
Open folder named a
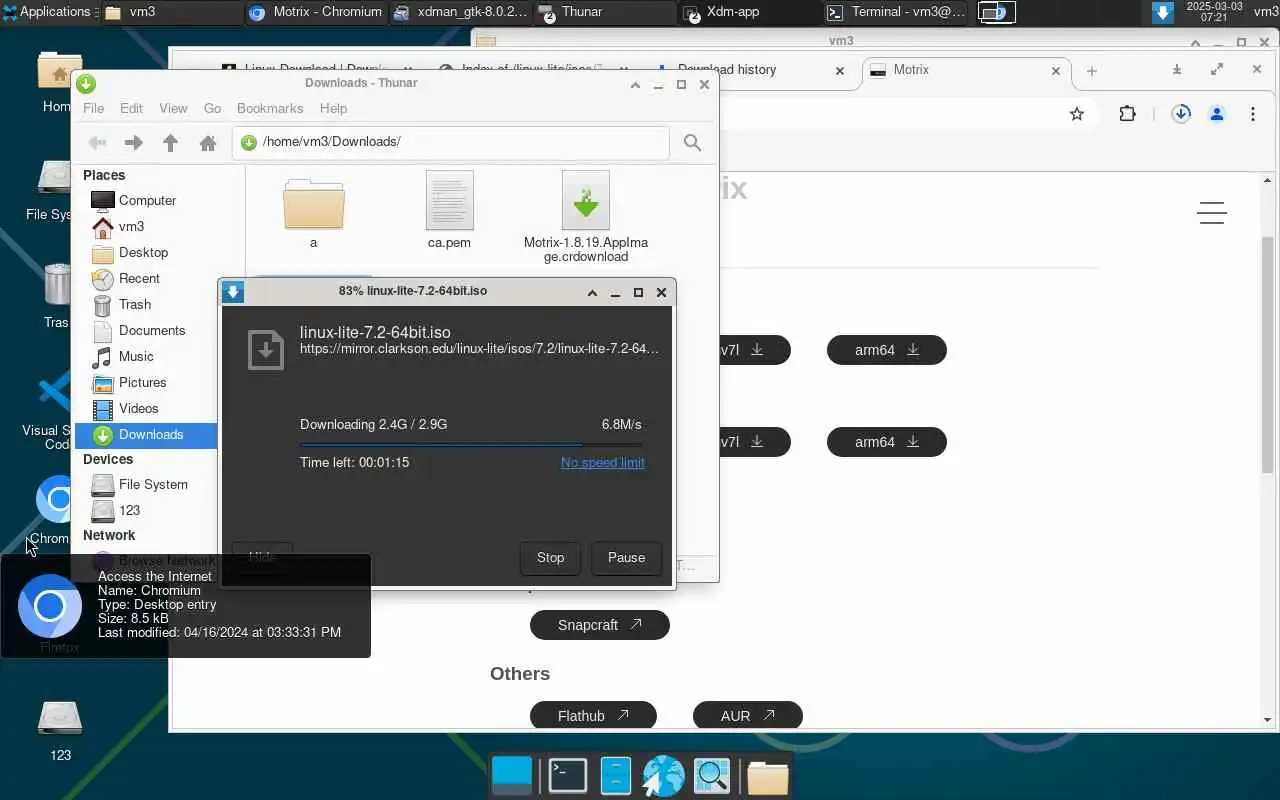coord(313,213)
